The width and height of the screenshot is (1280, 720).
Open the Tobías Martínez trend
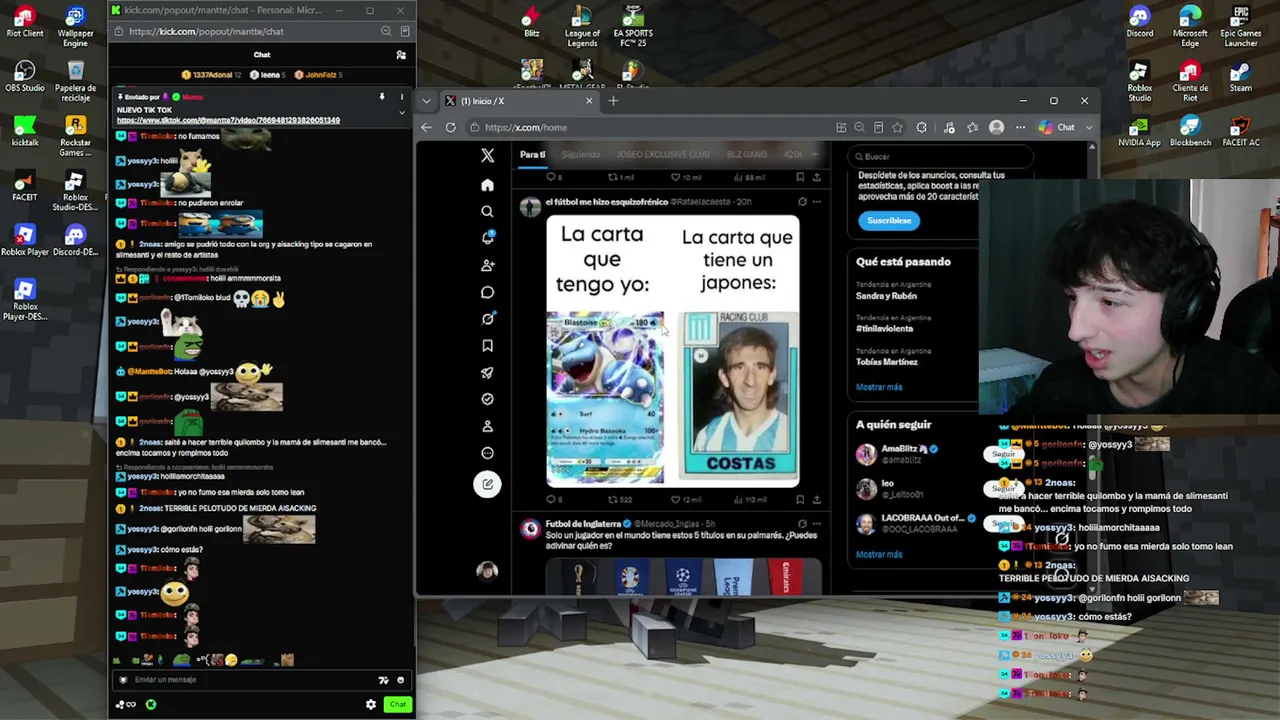coord(887,362)
